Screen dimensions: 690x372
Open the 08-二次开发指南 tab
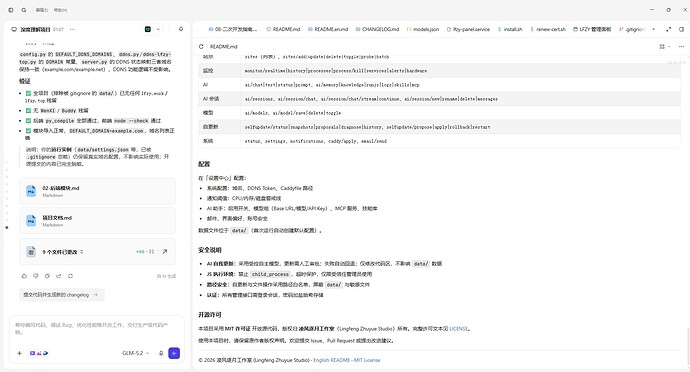click(233, 29)
